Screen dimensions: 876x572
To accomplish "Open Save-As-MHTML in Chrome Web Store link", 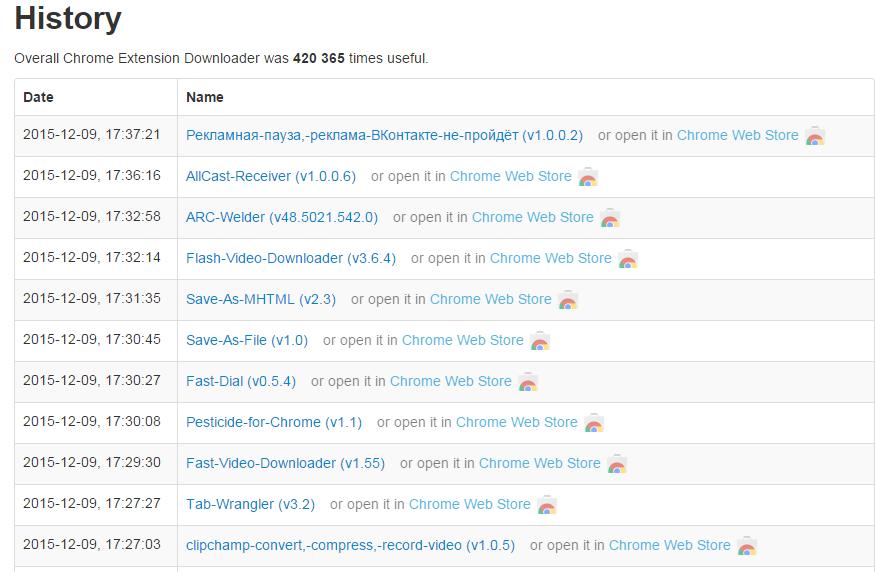I will (x=491, y=299).
